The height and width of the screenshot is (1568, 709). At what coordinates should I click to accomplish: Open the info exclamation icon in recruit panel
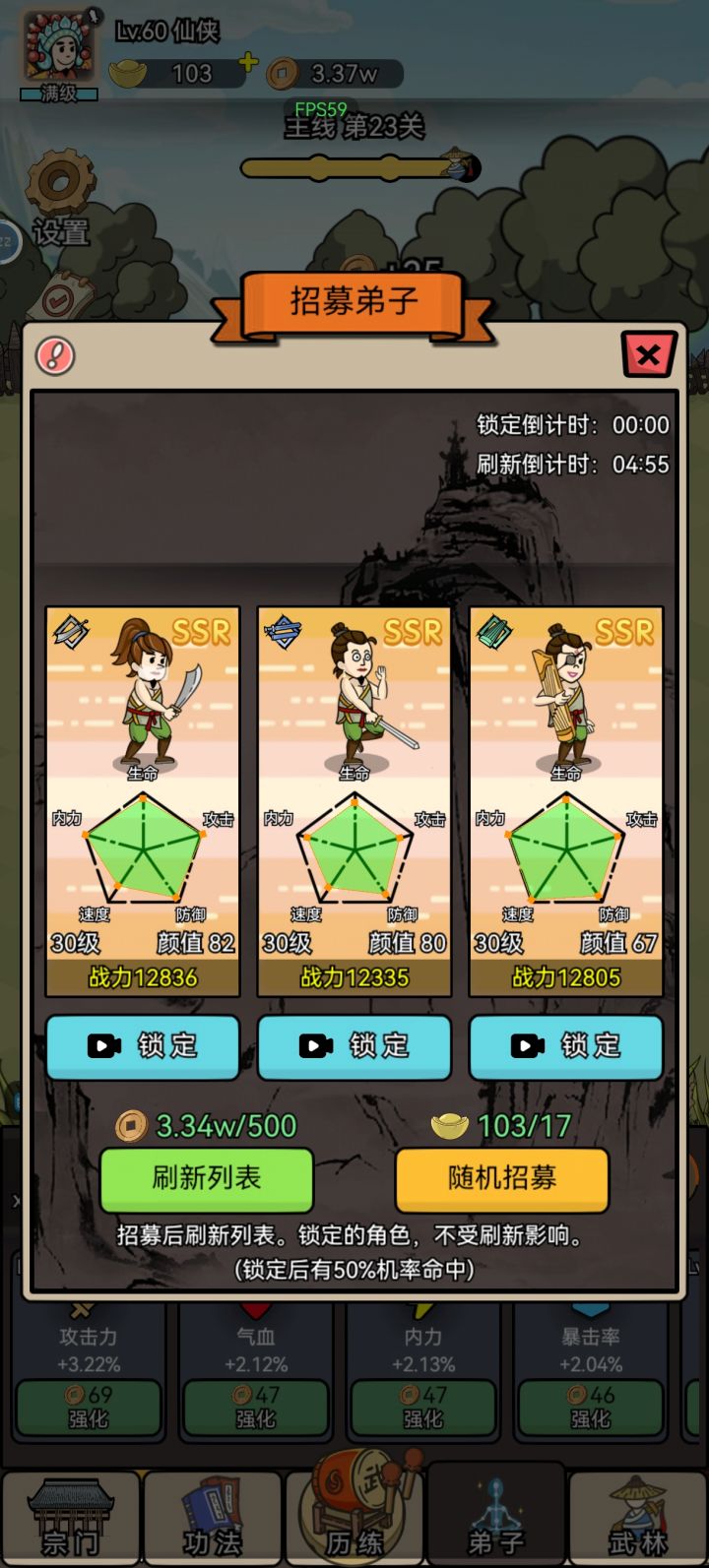(55, 355)
